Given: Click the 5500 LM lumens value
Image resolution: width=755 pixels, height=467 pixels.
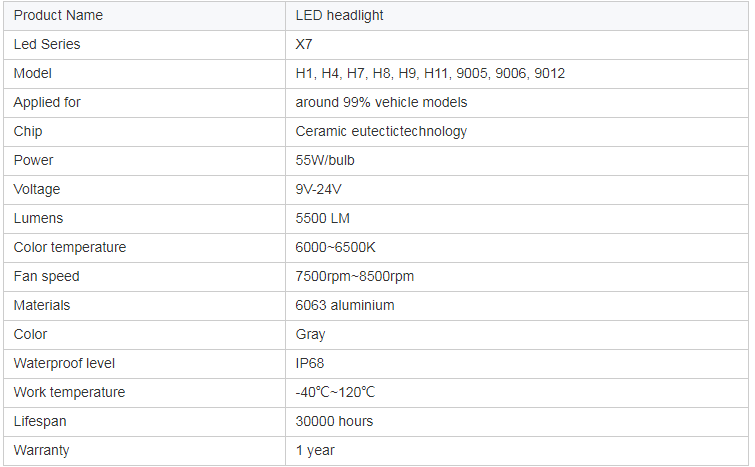Looking at the screenshot, I should [322, 218].
